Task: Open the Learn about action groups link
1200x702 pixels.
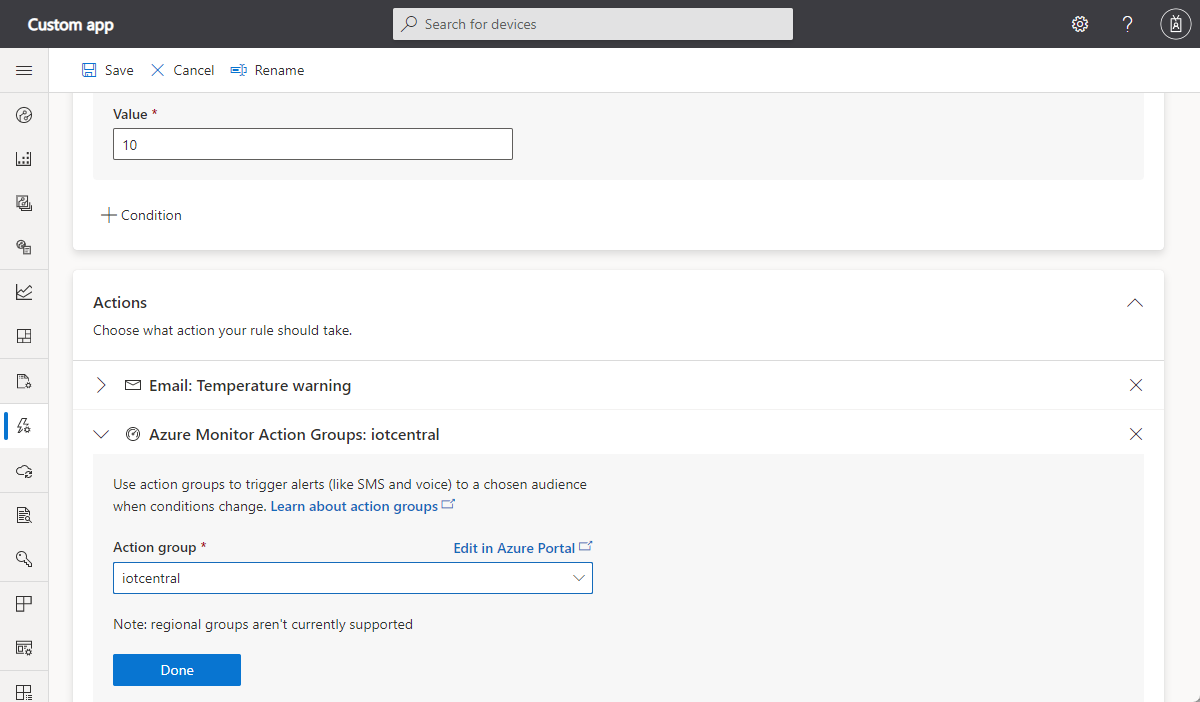Action: [x=354, y=506]
